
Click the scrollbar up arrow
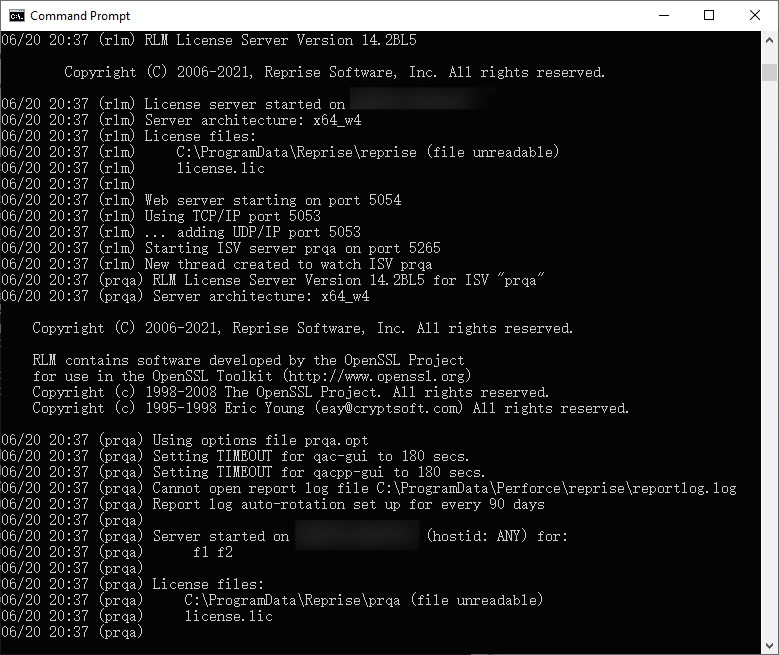pos(769,39)
